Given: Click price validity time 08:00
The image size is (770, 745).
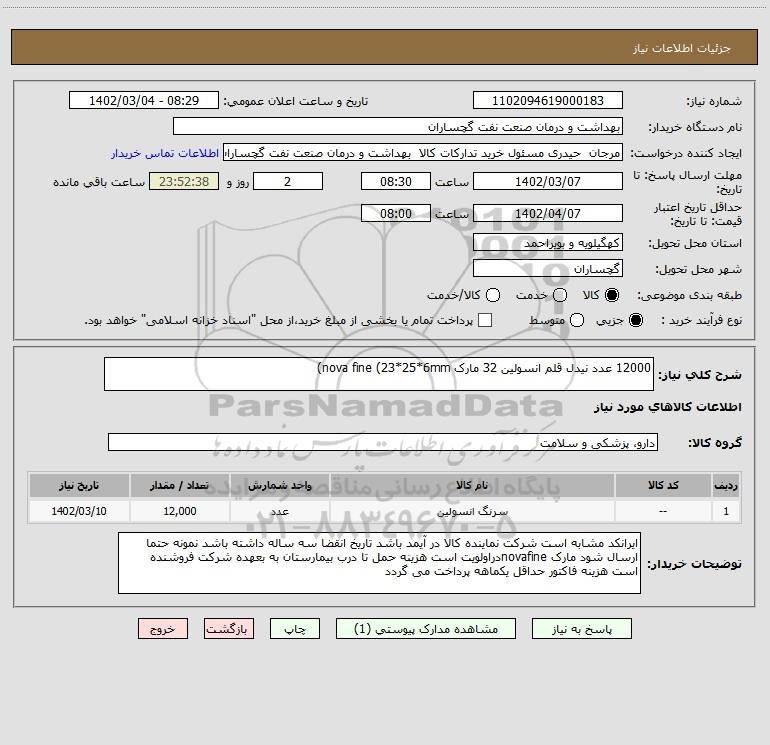Looking at the screenshot, I should [396, 213].
